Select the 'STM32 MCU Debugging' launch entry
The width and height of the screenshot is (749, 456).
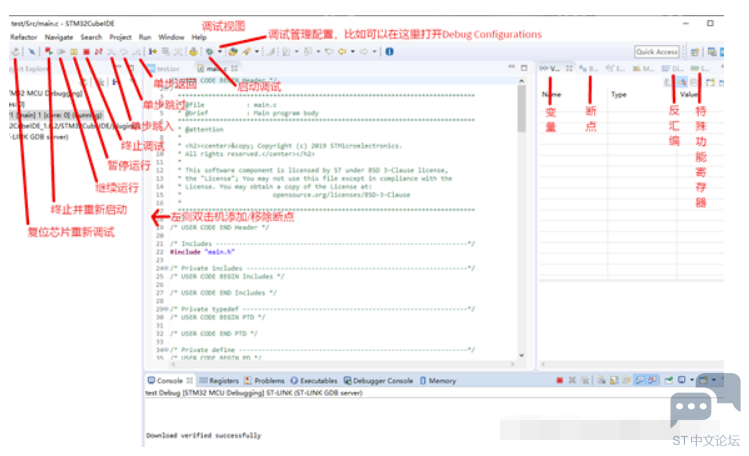coord(46,93)
